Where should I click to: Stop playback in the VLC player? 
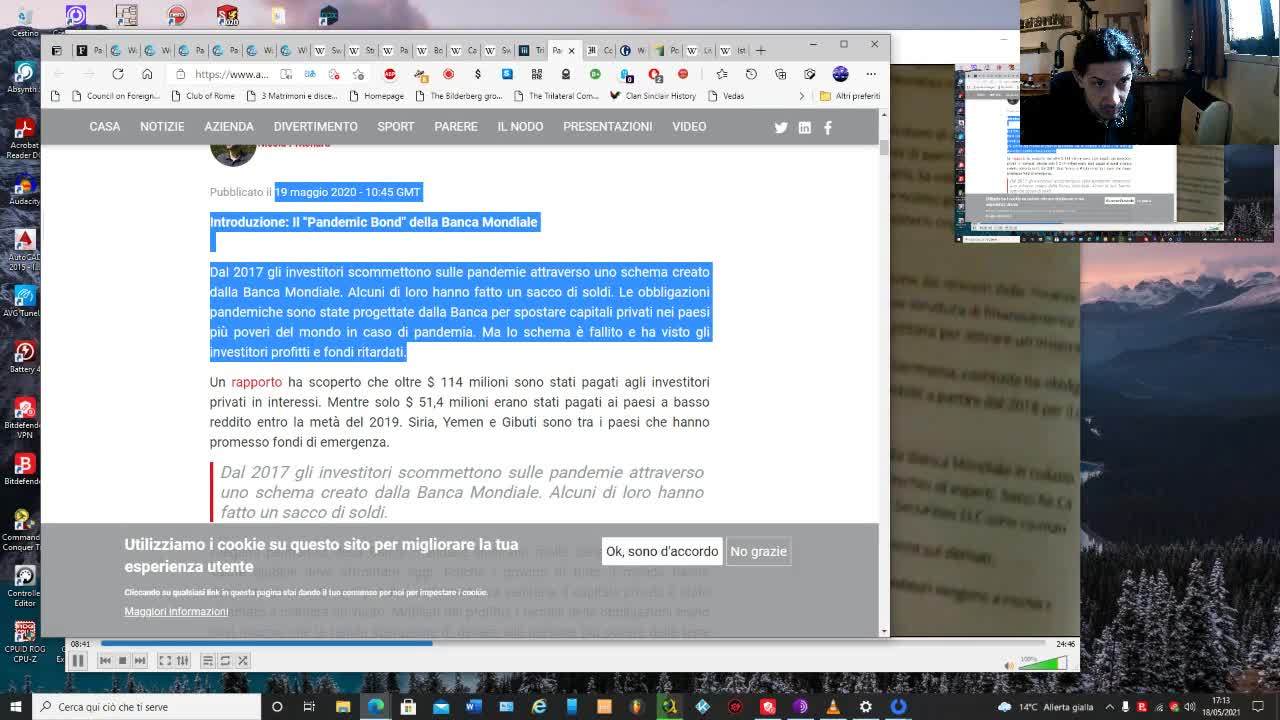point(122,660)
